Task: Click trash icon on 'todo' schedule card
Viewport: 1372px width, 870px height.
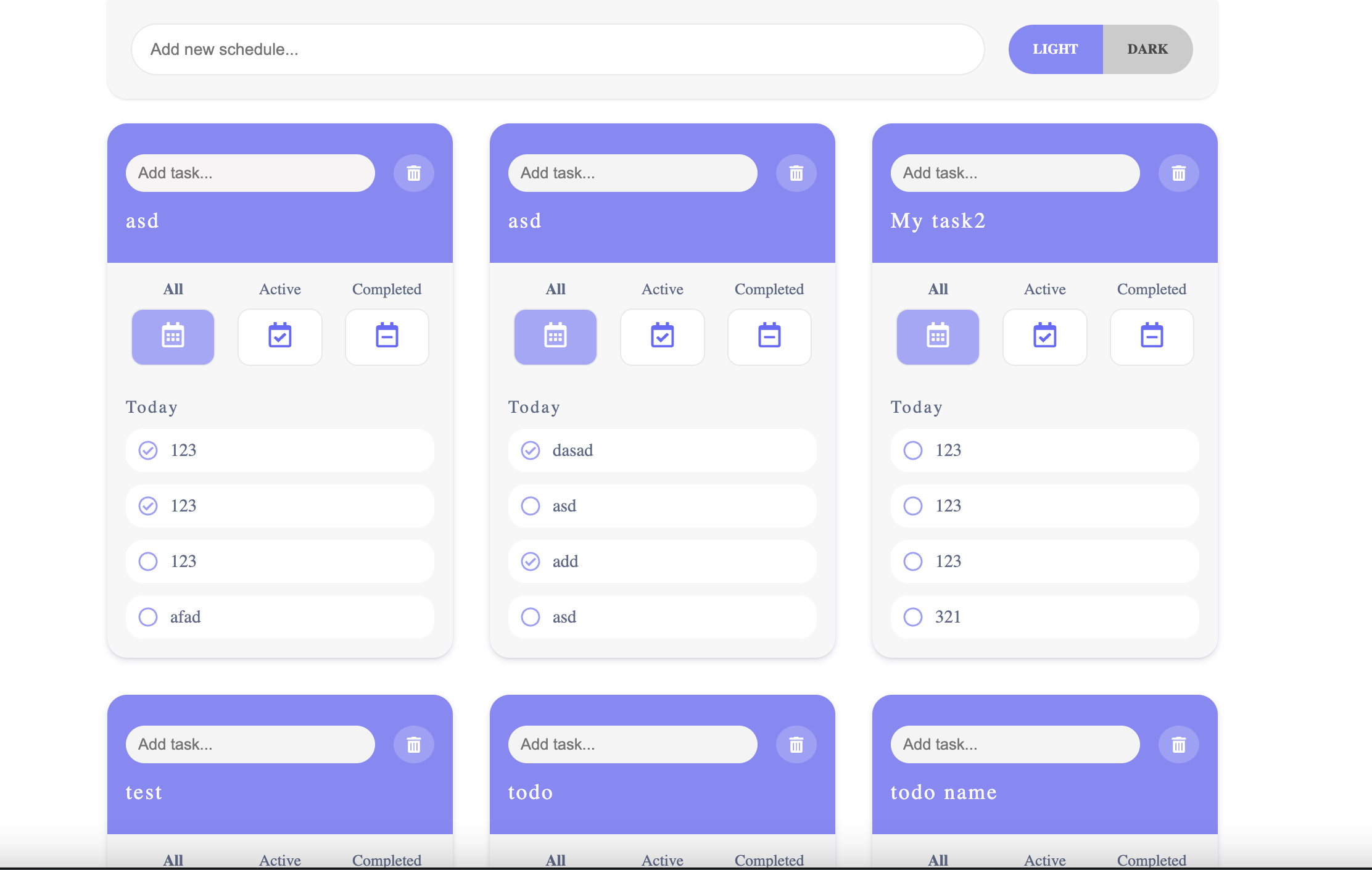Action: (x=796, y=745)
